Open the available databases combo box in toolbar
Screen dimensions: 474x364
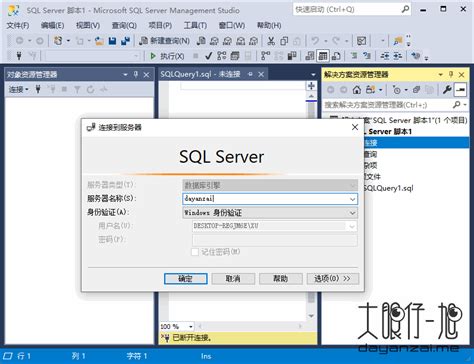coord(93,56)
